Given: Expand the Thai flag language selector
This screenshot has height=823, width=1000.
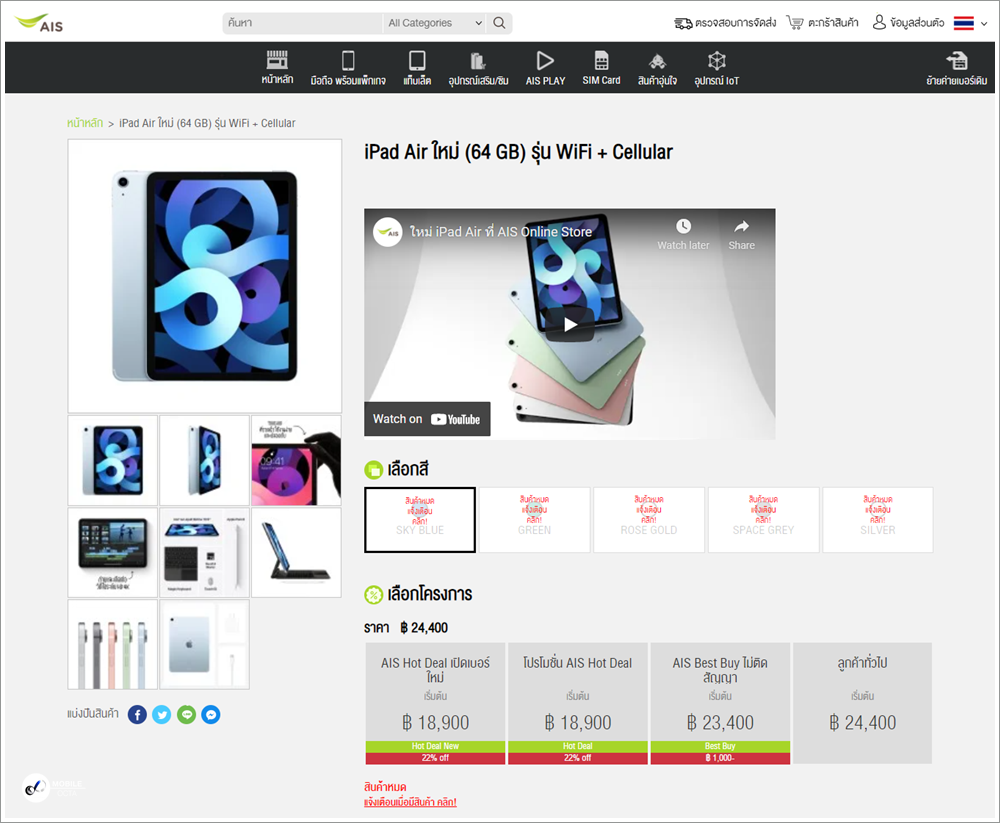Looking at the screenshot, I should 970,23.
